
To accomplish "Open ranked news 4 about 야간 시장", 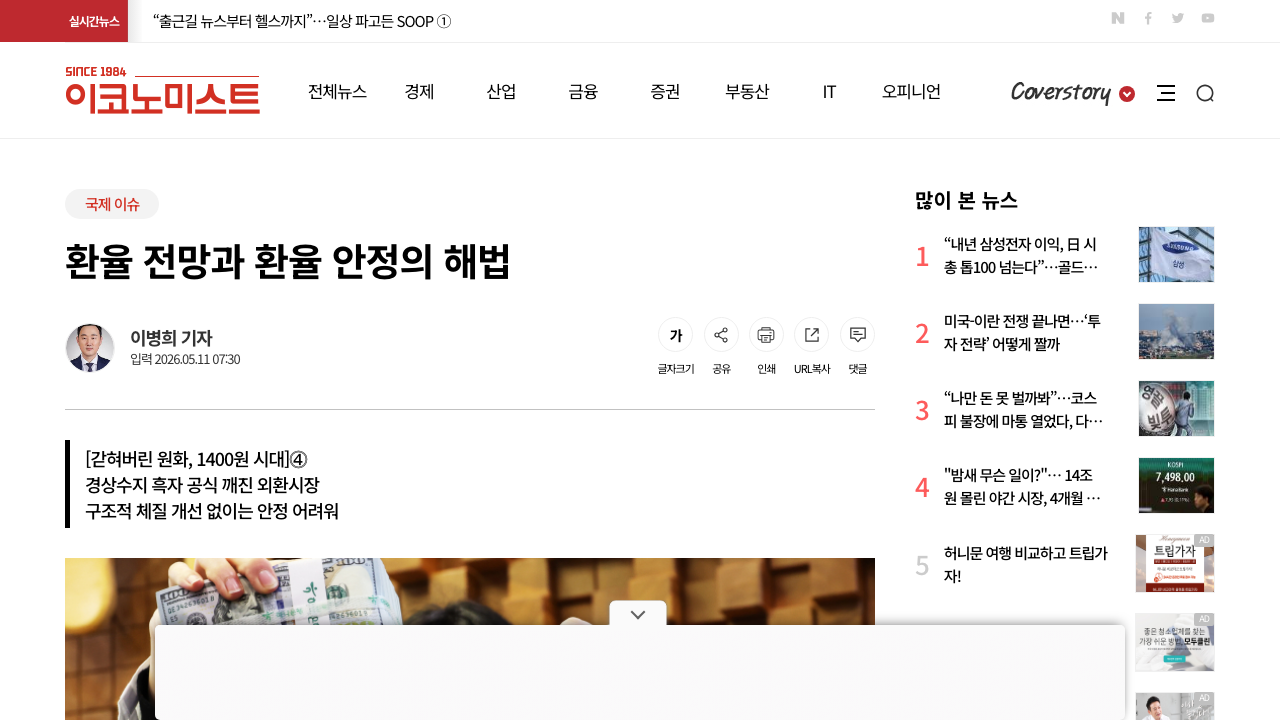I will [x=1022, y=486].
